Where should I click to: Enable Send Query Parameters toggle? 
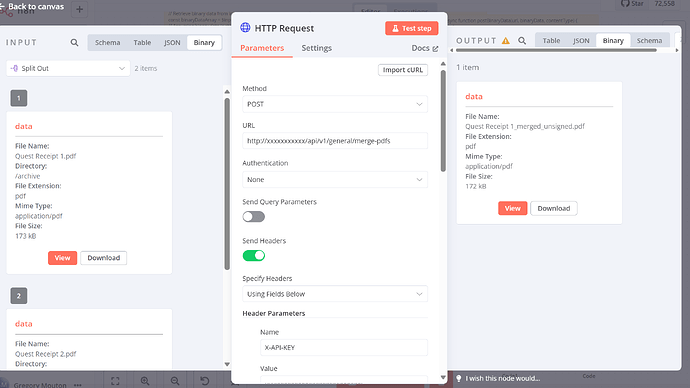253,217
